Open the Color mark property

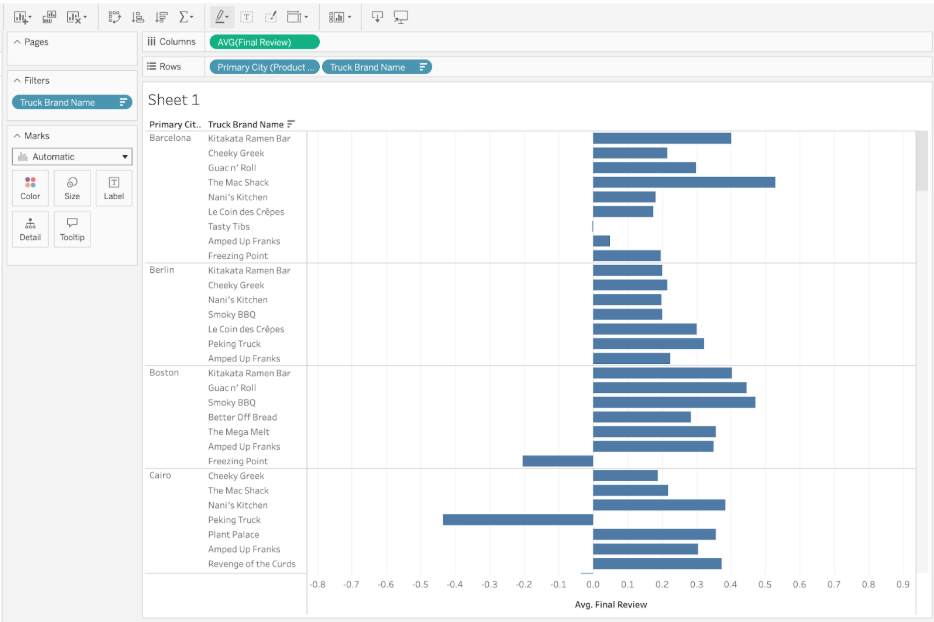click(x=29, y=188)
